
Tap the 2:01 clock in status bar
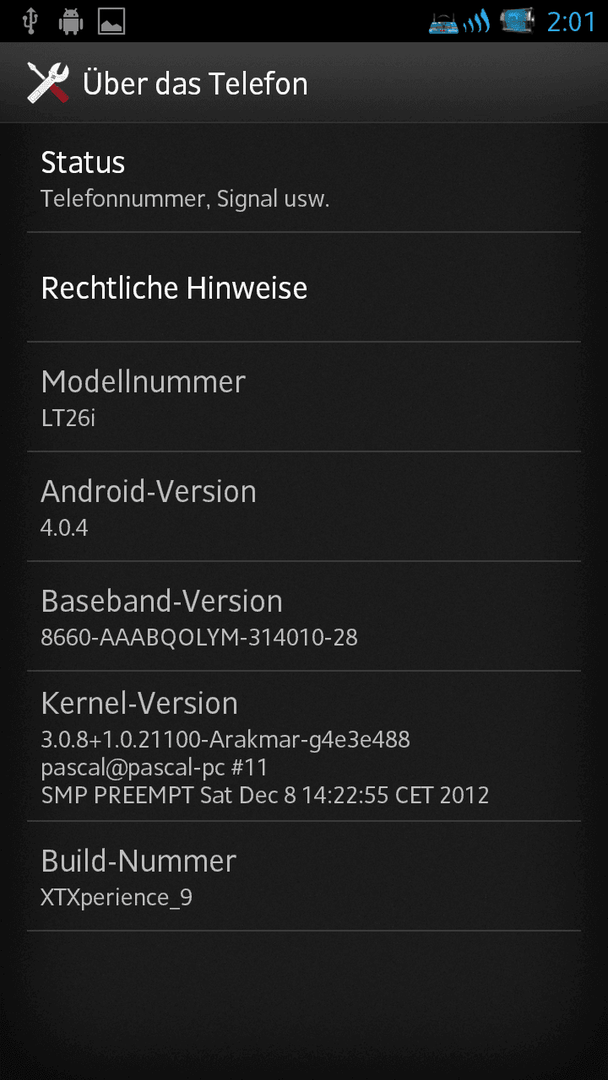point(571,22)
